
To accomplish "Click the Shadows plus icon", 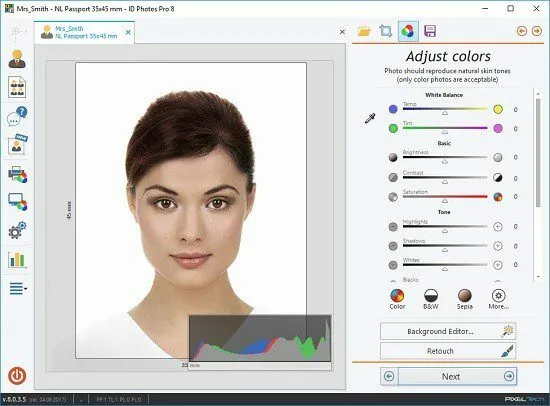I will (x=498, y=246).
